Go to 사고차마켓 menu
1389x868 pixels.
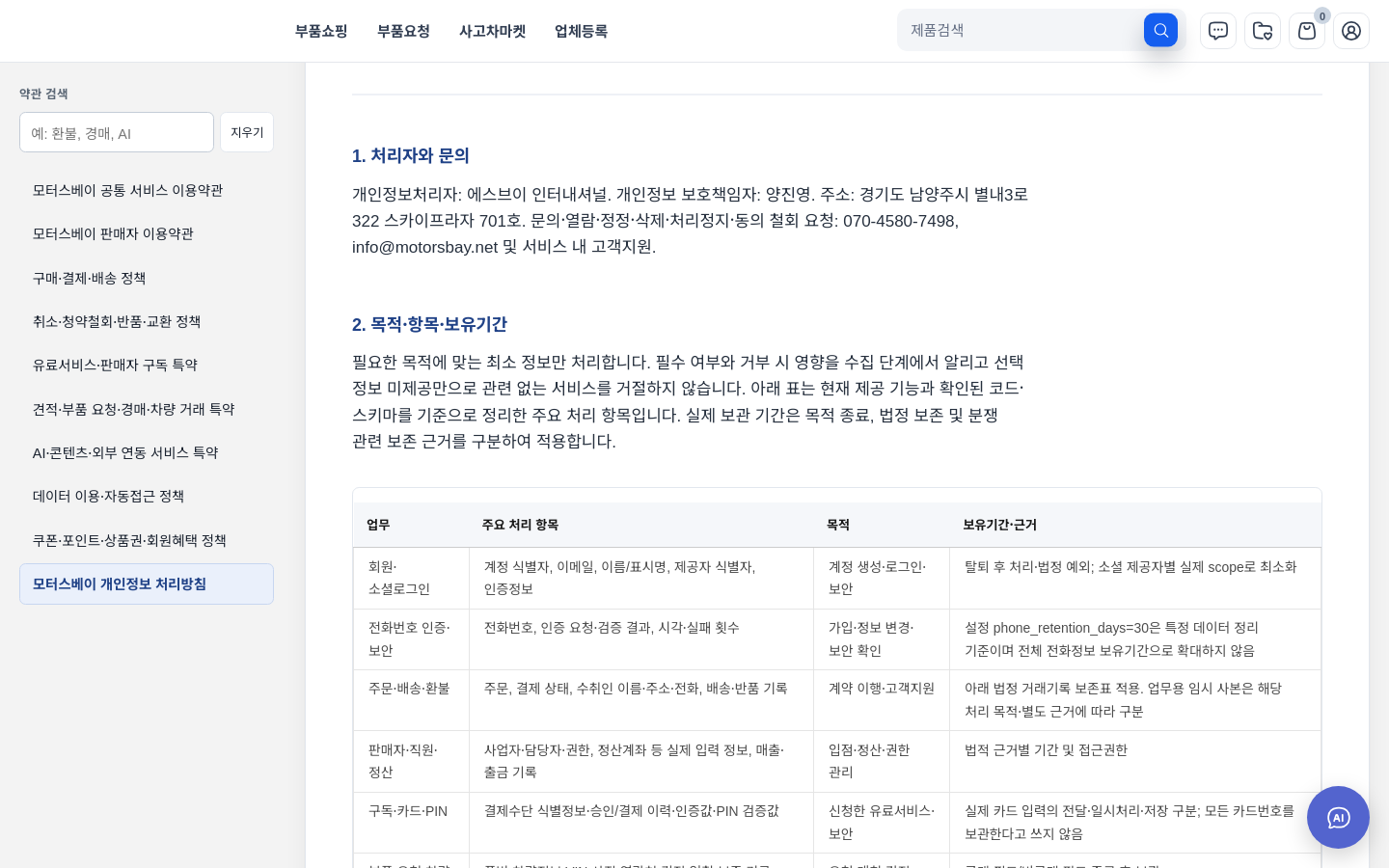point(492,31)
